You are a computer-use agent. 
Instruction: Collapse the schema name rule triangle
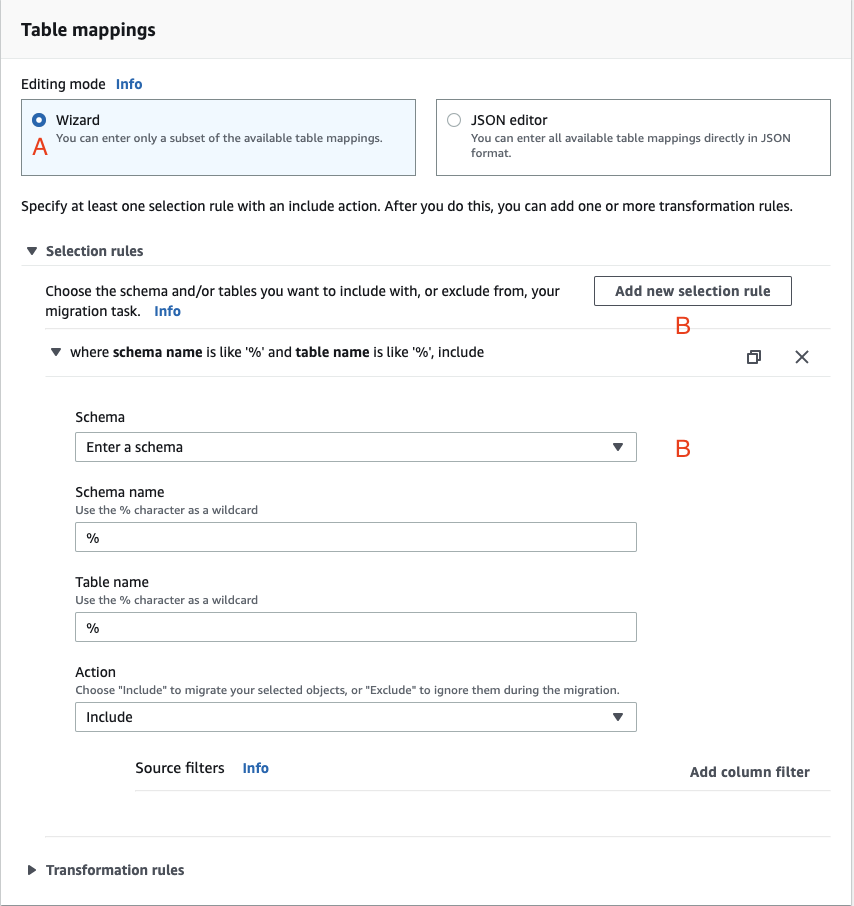pyautogui.click(x=56, y=352)
